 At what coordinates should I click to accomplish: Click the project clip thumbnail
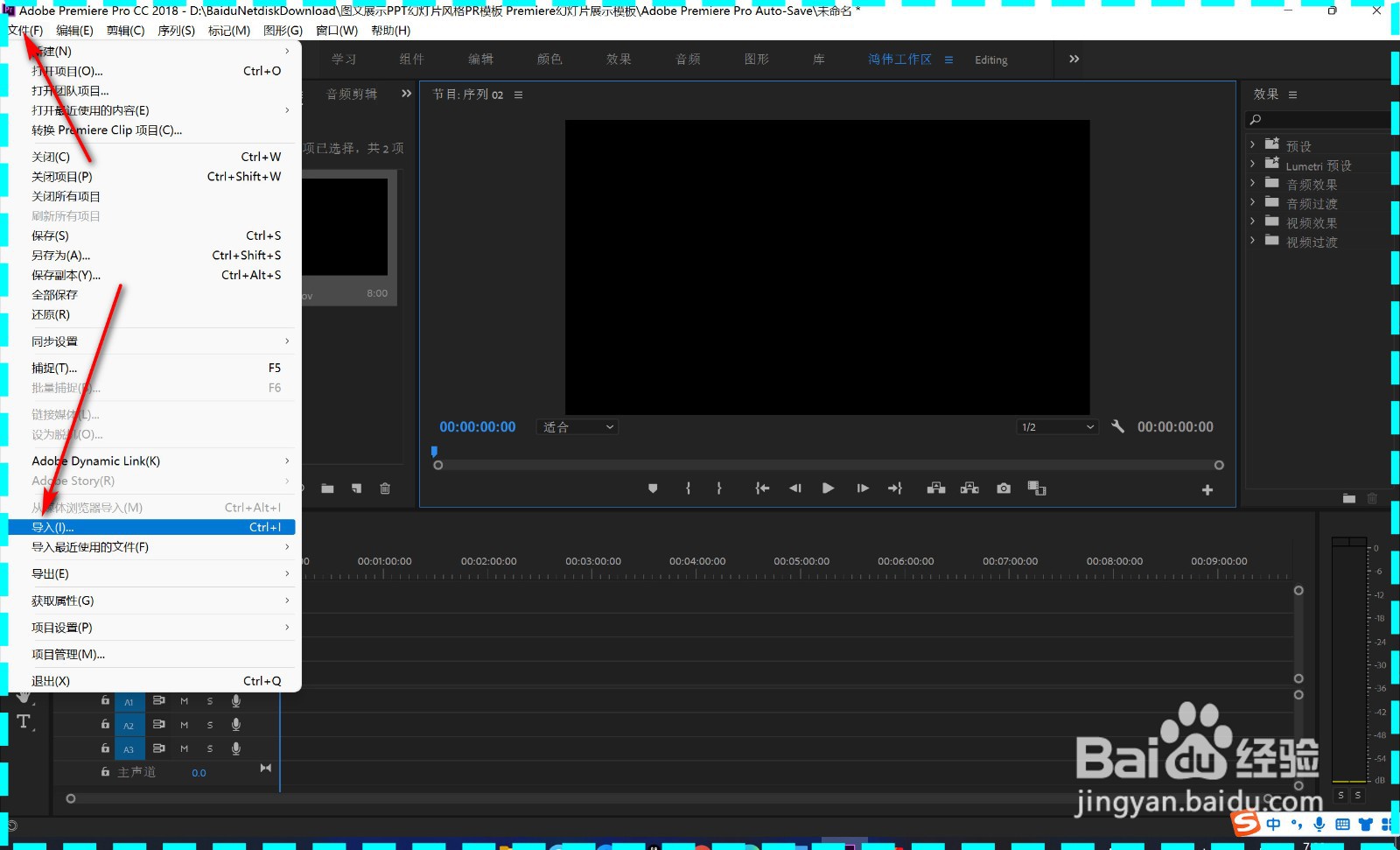point(346,227)
